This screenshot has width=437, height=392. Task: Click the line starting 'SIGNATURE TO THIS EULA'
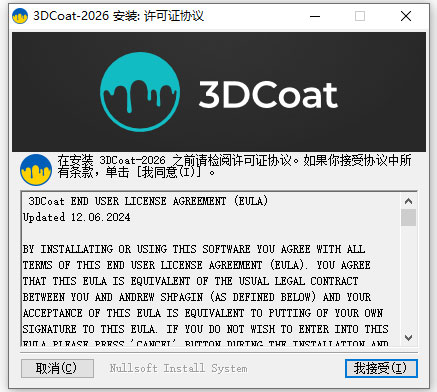(x=205, y=329)
